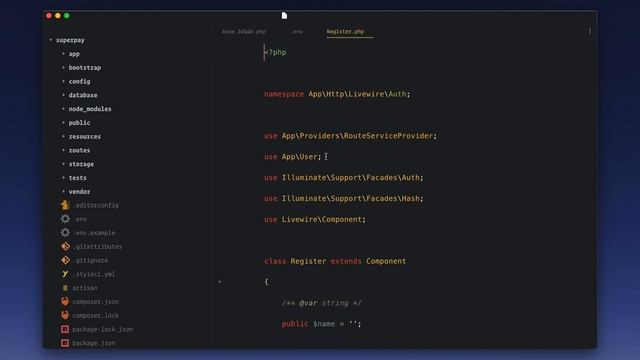The image size is (640, 360).
Task: Expand the storage folder arrow
Action: pos(63,164)
